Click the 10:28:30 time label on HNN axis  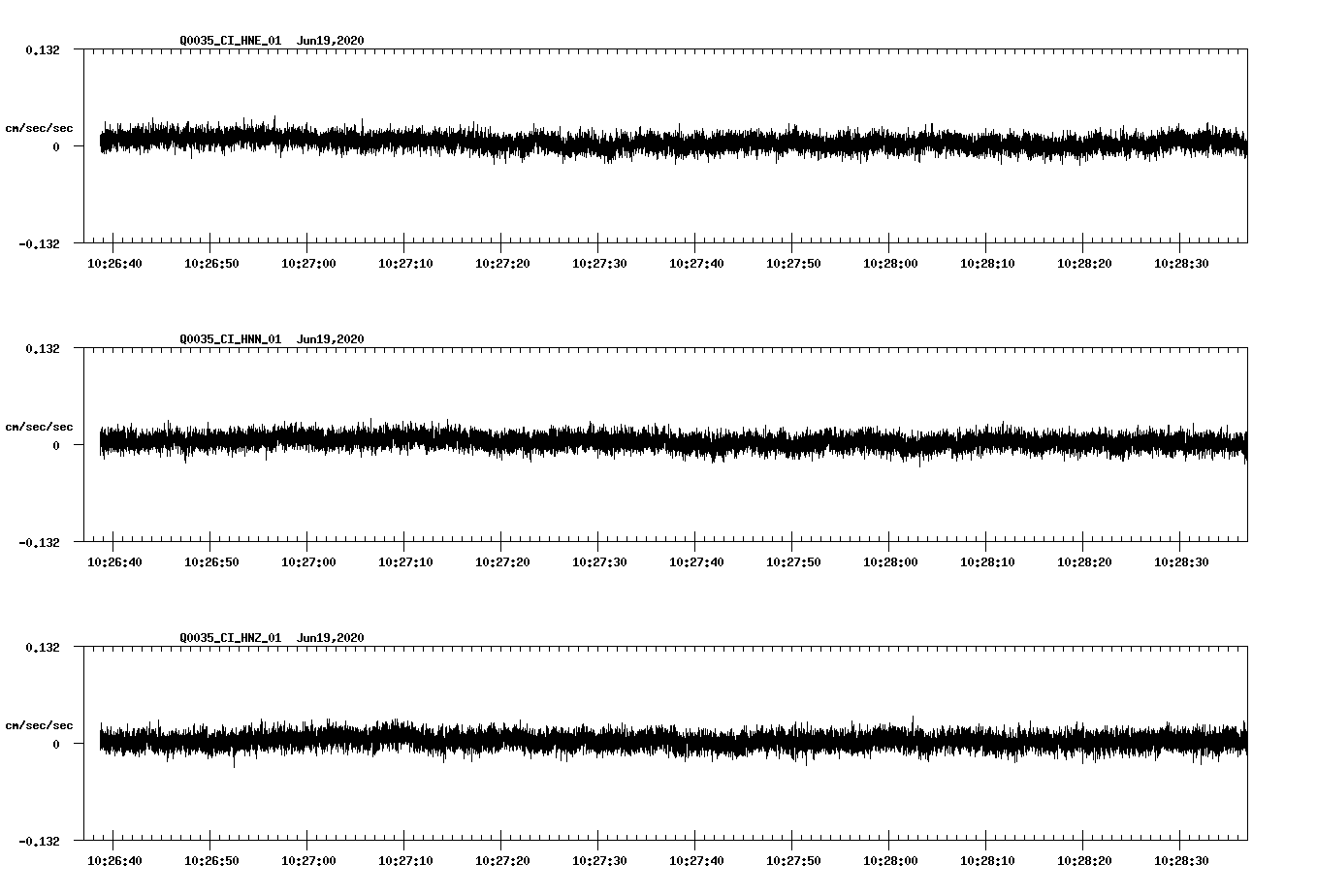tap(1181, 562)
